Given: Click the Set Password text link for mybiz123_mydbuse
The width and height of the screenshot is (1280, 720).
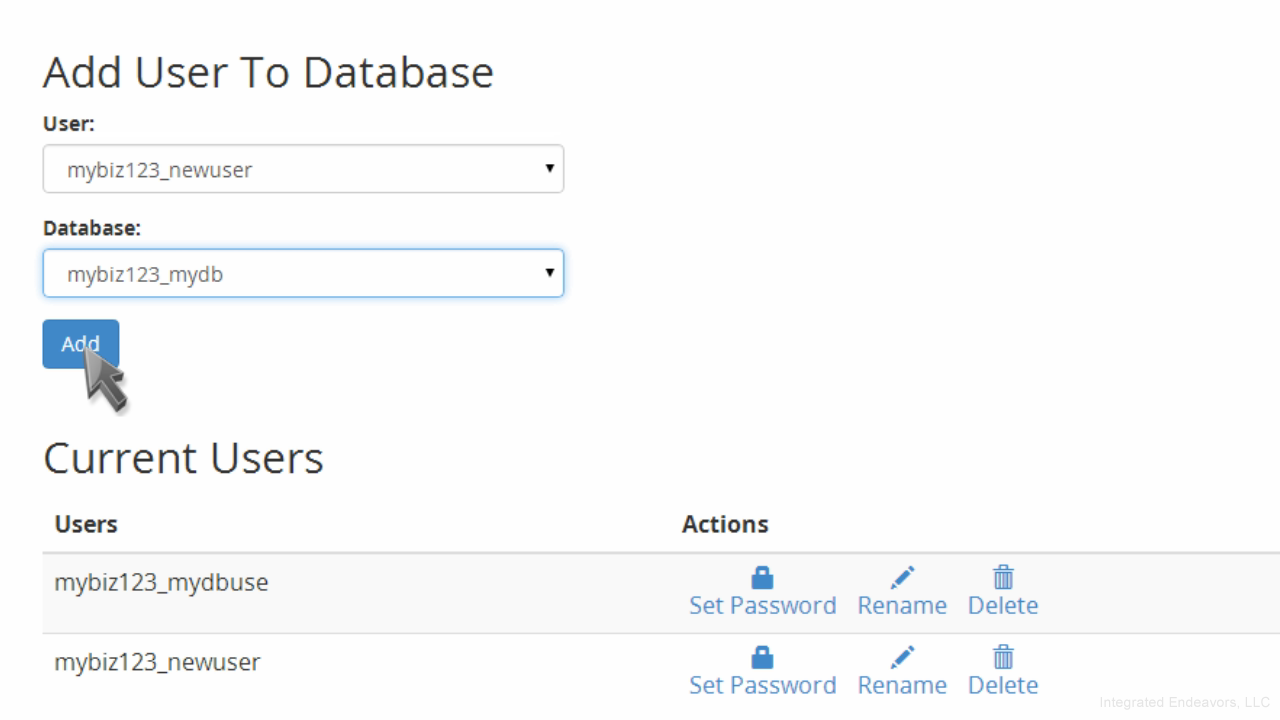Looking at the screenshot, I should pyautogui.click(x=762, y=606).
